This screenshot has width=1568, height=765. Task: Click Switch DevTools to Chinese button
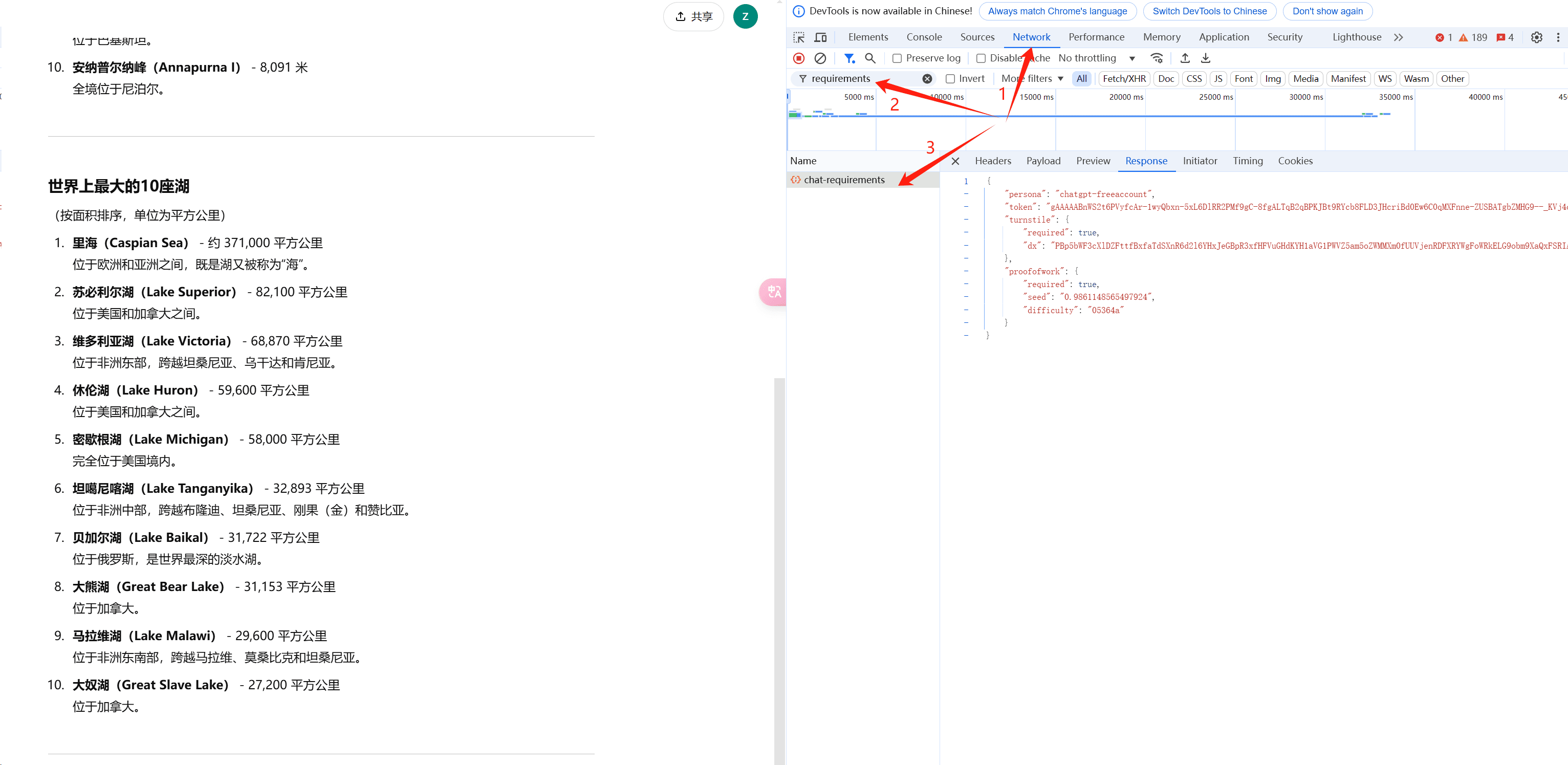click(1209, 12)
